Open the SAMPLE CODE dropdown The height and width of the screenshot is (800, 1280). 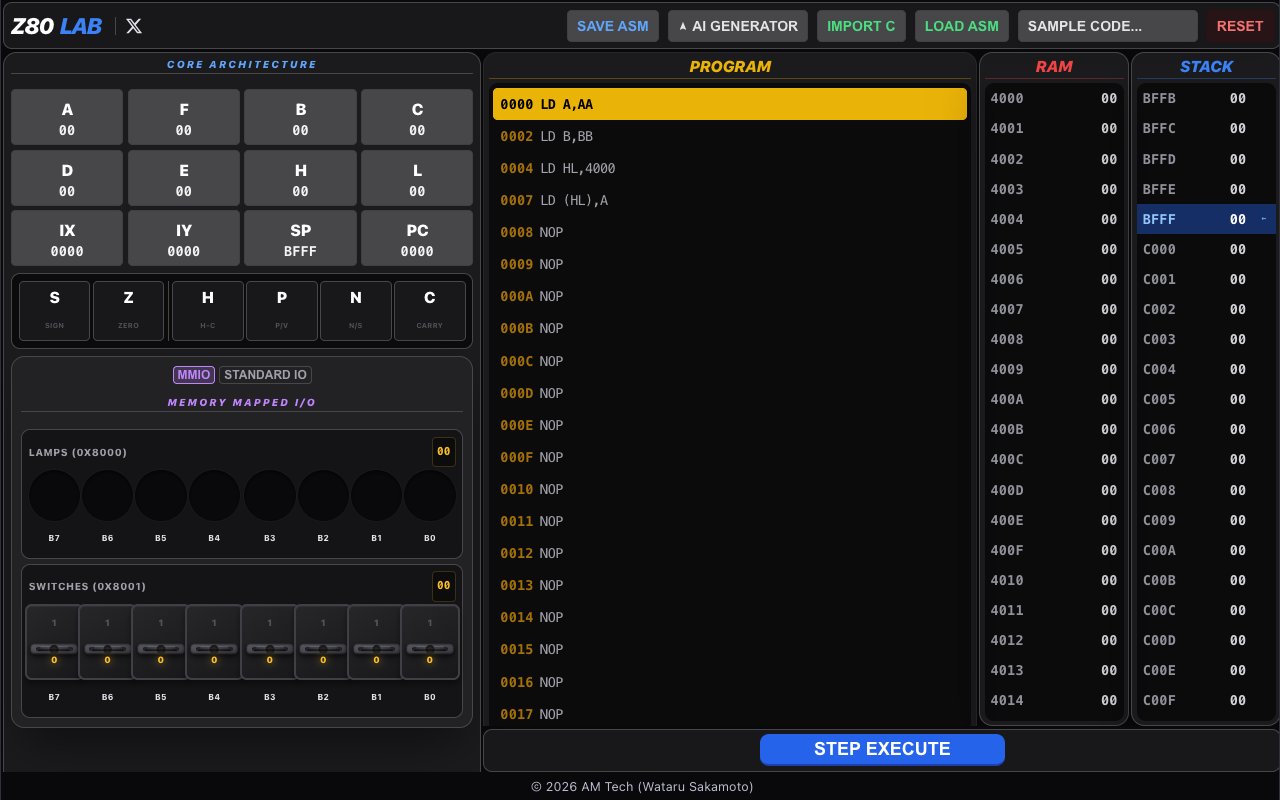[1107, 26]
